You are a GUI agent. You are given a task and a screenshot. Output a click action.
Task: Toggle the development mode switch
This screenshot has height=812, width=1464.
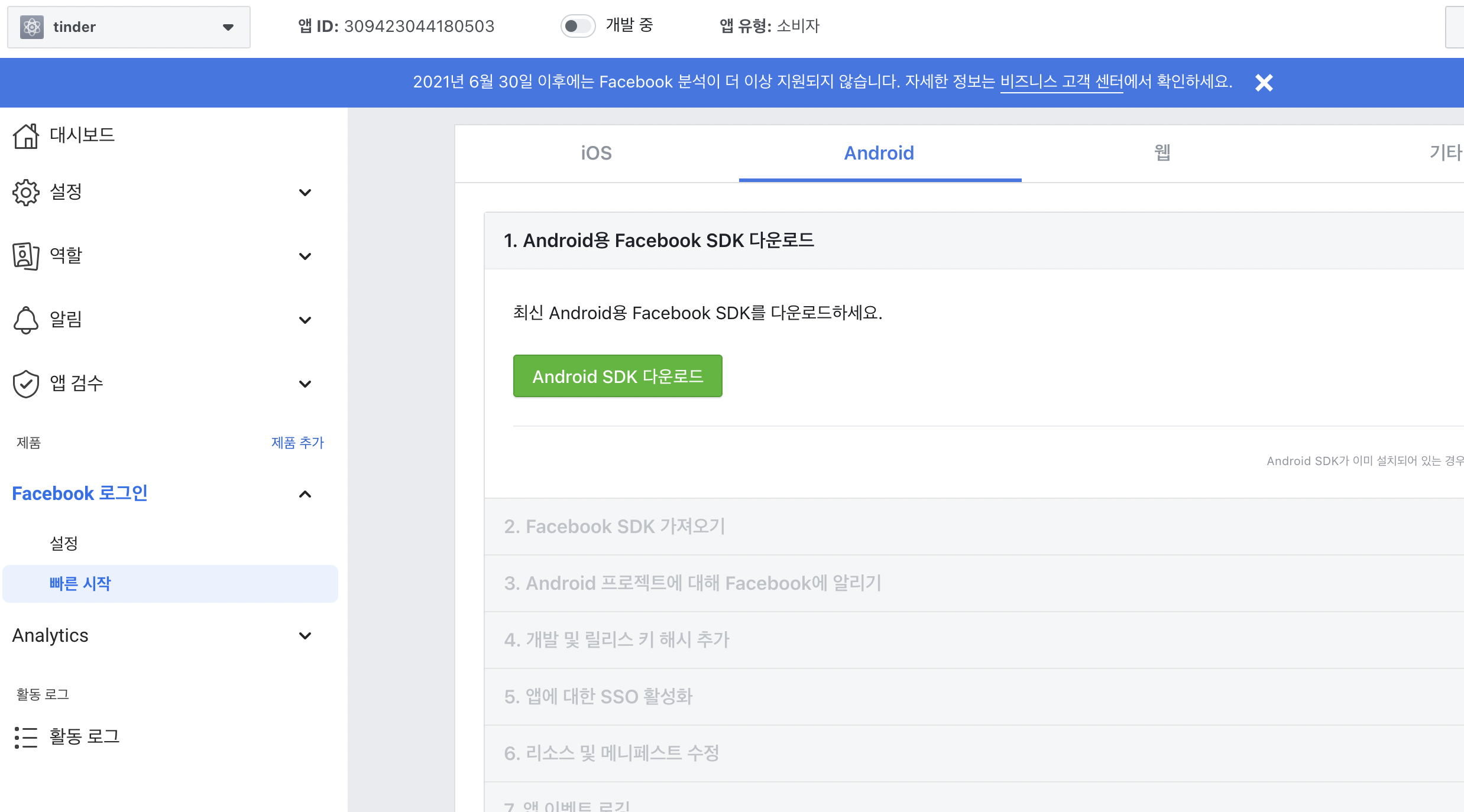click(x=577, y=26)
